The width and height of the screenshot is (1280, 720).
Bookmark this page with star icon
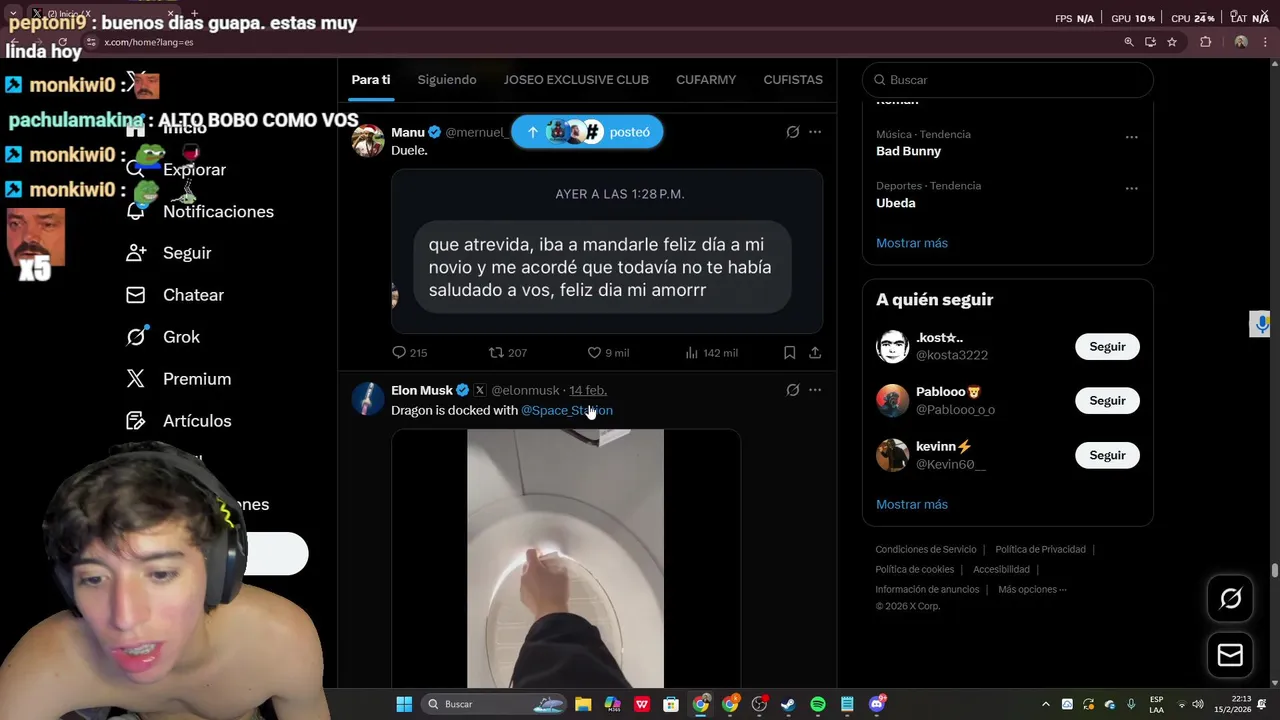tap(1172, 42)
